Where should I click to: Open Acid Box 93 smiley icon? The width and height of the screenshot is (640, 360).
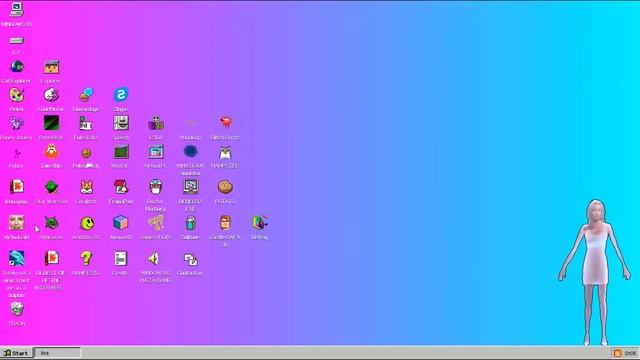[x=87, y=223]
